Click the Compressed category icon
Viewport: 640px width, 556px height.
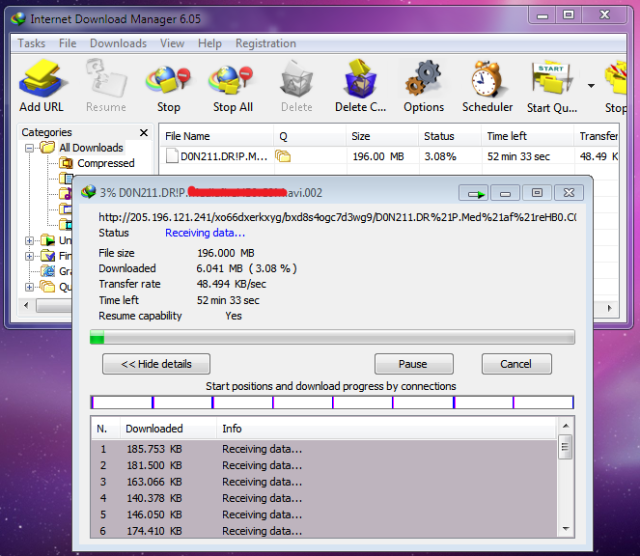66,163
